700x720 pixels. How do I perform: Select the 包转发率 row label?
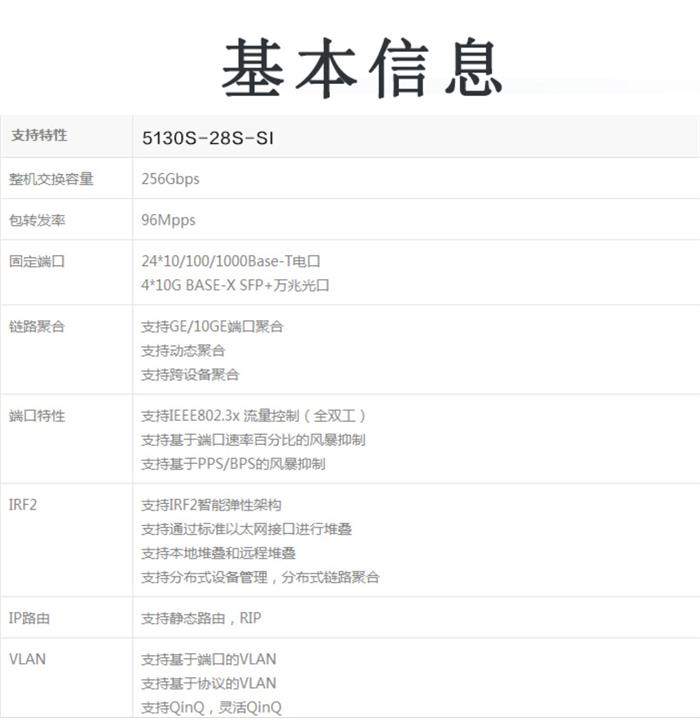tap(38, 220)
